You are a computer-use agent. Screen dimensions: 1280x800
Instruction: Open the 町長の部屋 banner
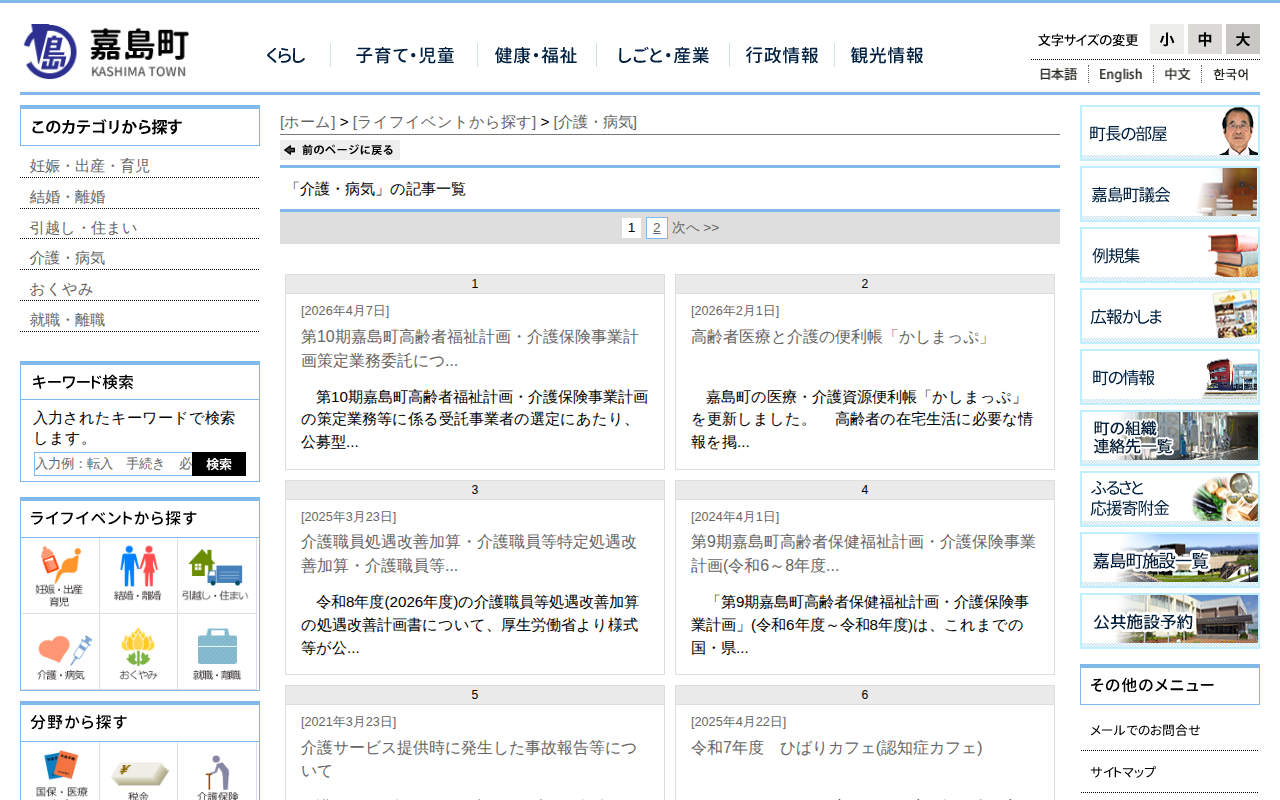point(1169,133)
